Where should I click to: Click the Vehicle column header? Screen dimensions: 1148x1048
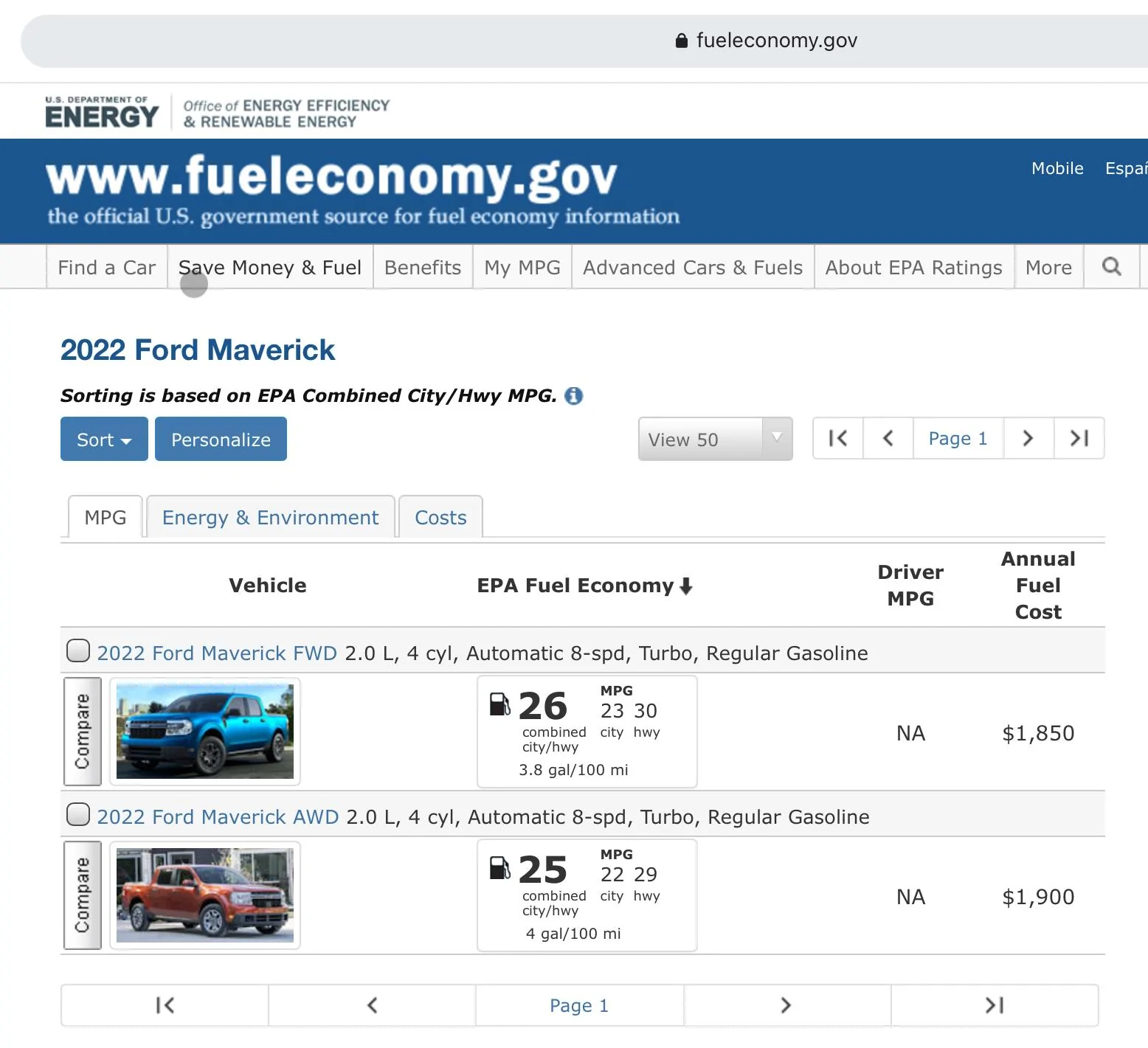click(x=268, y=586)
